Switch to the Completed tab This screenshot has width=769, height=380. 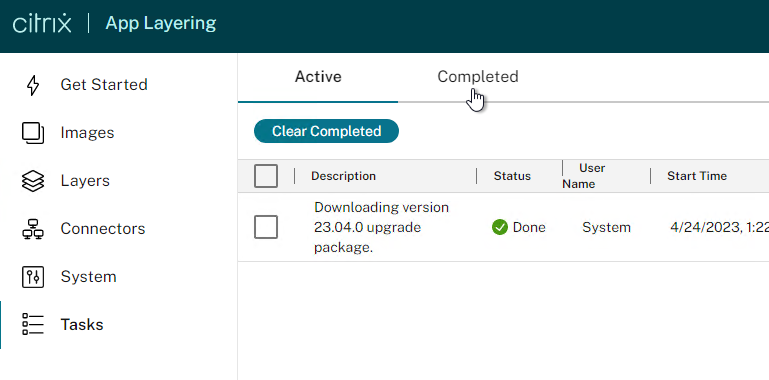478,77
